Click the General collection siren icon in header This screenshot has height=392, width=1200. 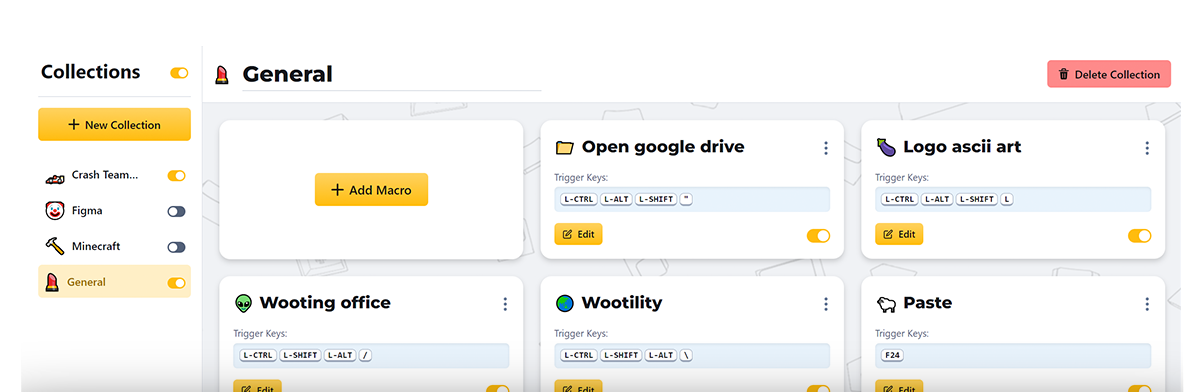pyautogui.click(x=221, y=75)
